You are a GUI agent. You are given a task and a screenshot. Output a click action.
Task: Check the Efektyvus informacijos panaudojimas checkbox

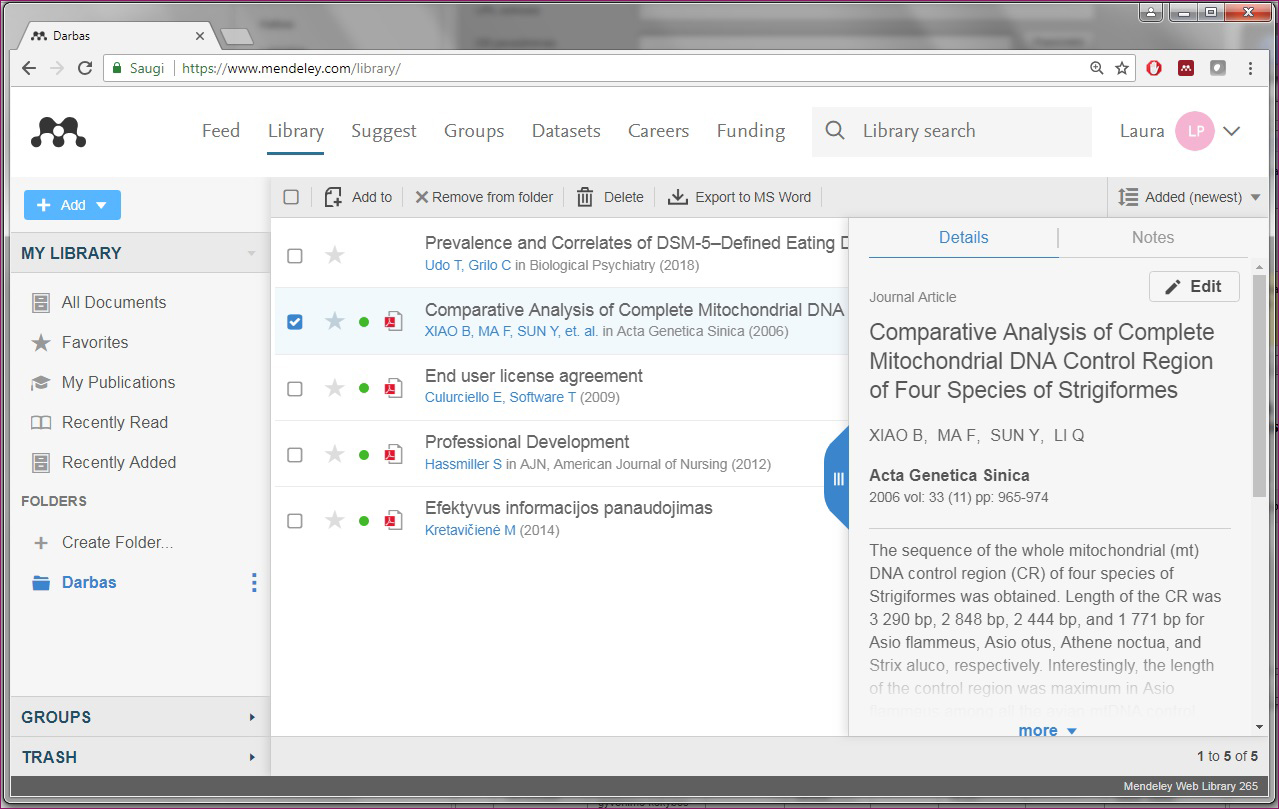point(295,520)
